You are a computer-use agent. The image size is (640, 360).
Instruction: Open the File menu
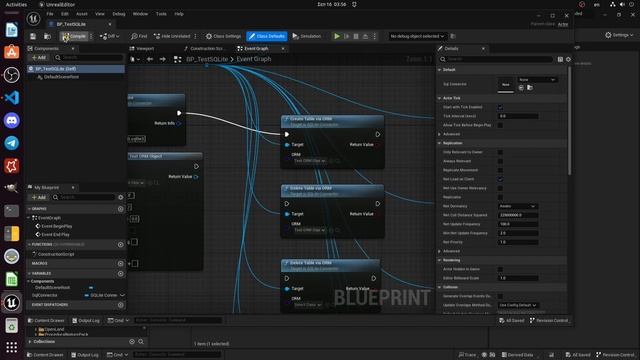click(x=50, y=14)
